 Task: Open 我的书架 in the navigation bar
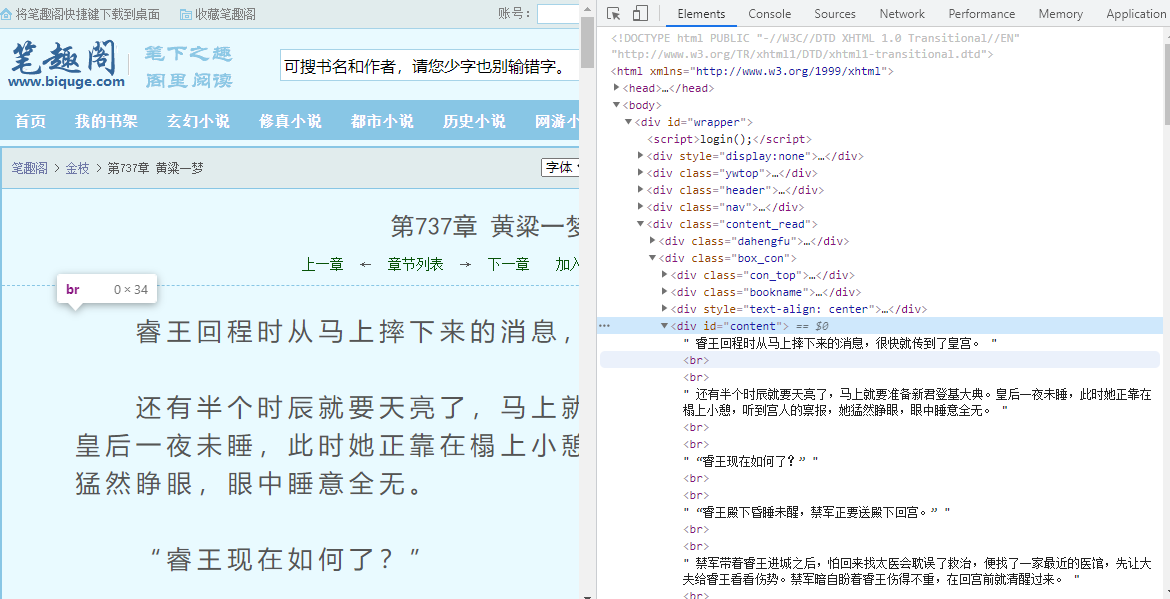tap(106, 121)
